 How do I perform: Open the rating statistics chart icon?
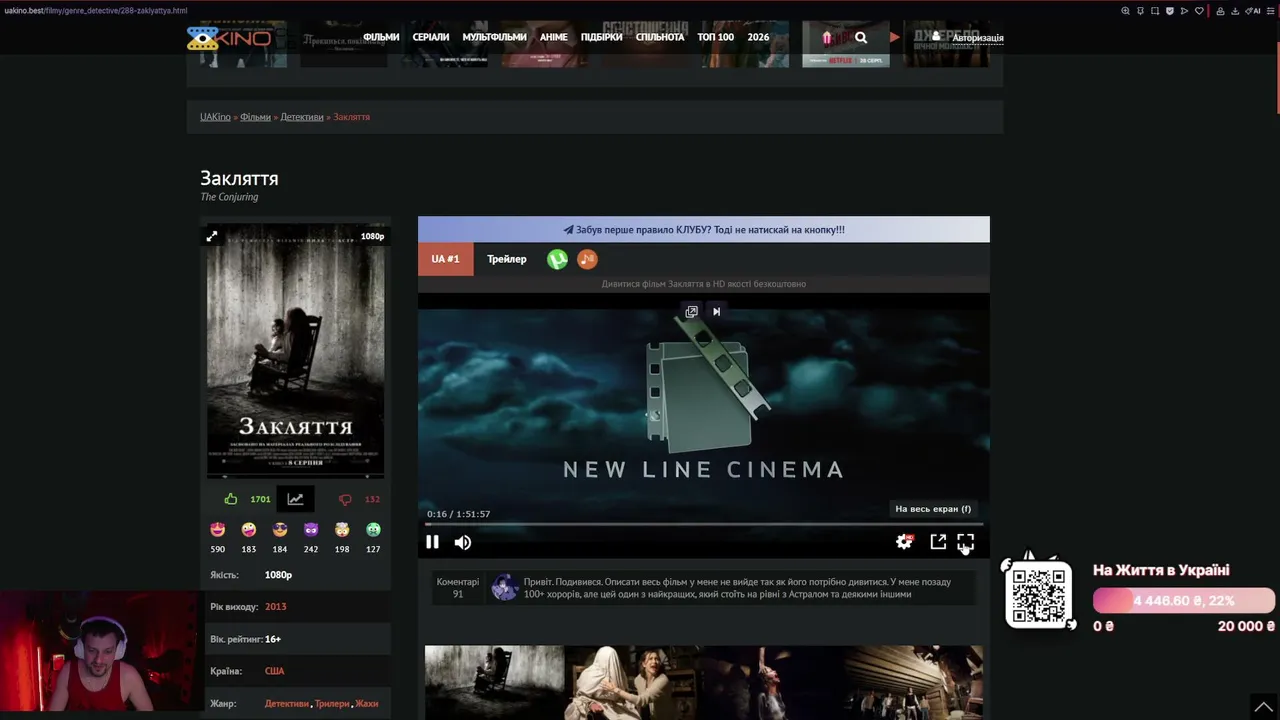(x=295, y=499)
